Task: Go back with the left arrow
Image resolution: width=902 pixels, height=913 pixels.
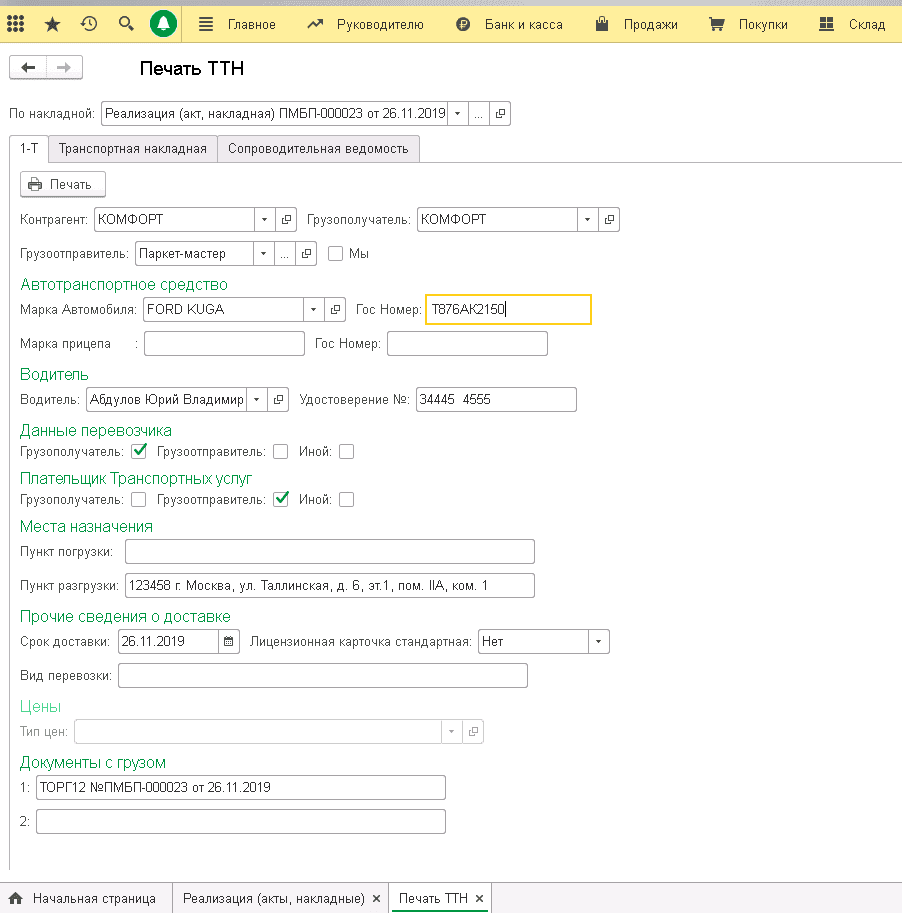Action: [x=28, y=68]
